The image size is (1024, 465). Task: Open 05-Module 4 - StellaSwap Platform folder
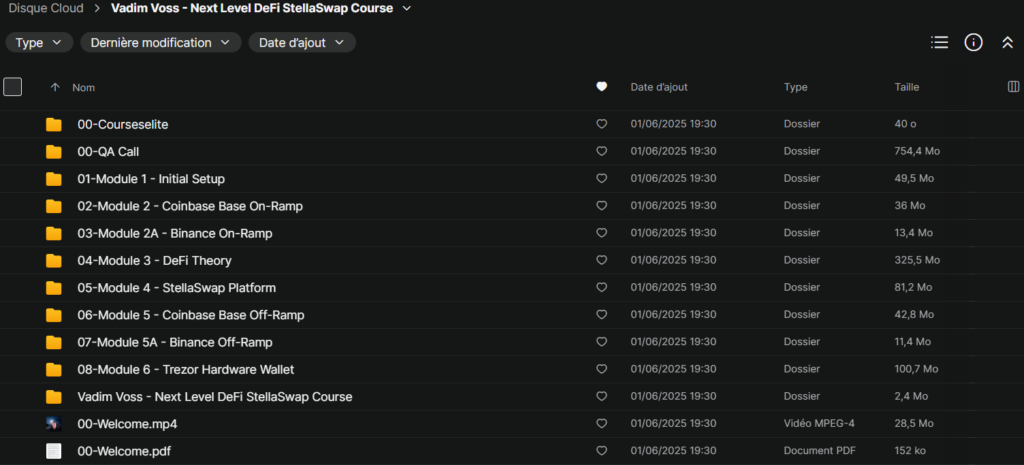pyautogui.click(x=176, y=288)
